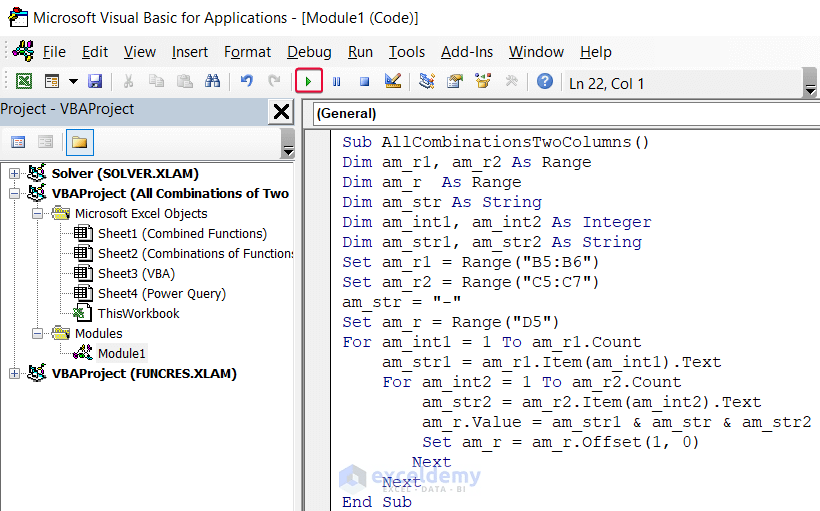Click the Visual Basic icon in the menu bar
Image resolution: width=820 pixels, height=511 pixels.
23,51
